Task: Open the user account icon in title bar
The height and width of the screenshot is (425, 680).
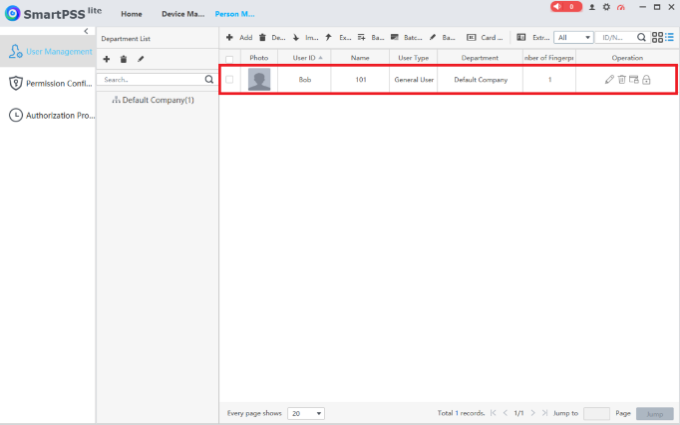Action: [592, 7]
